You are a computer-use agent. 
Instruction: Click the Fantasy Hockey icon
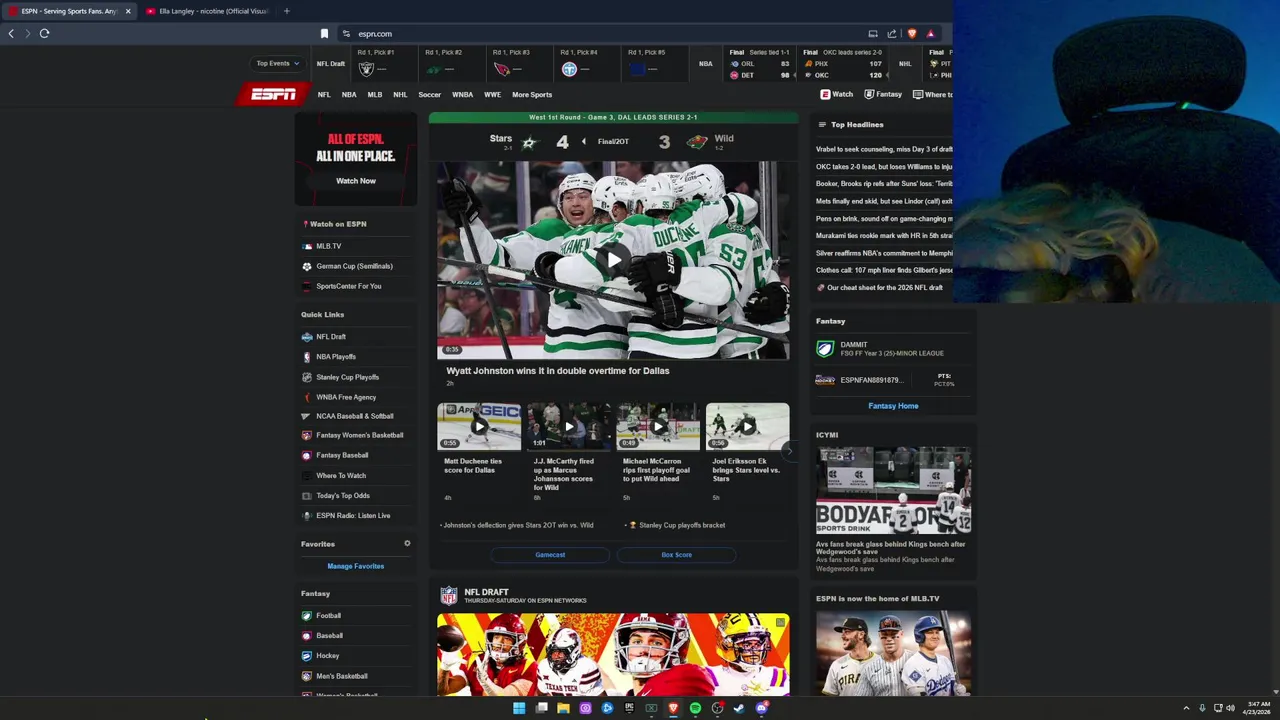[x=307, y=656]
